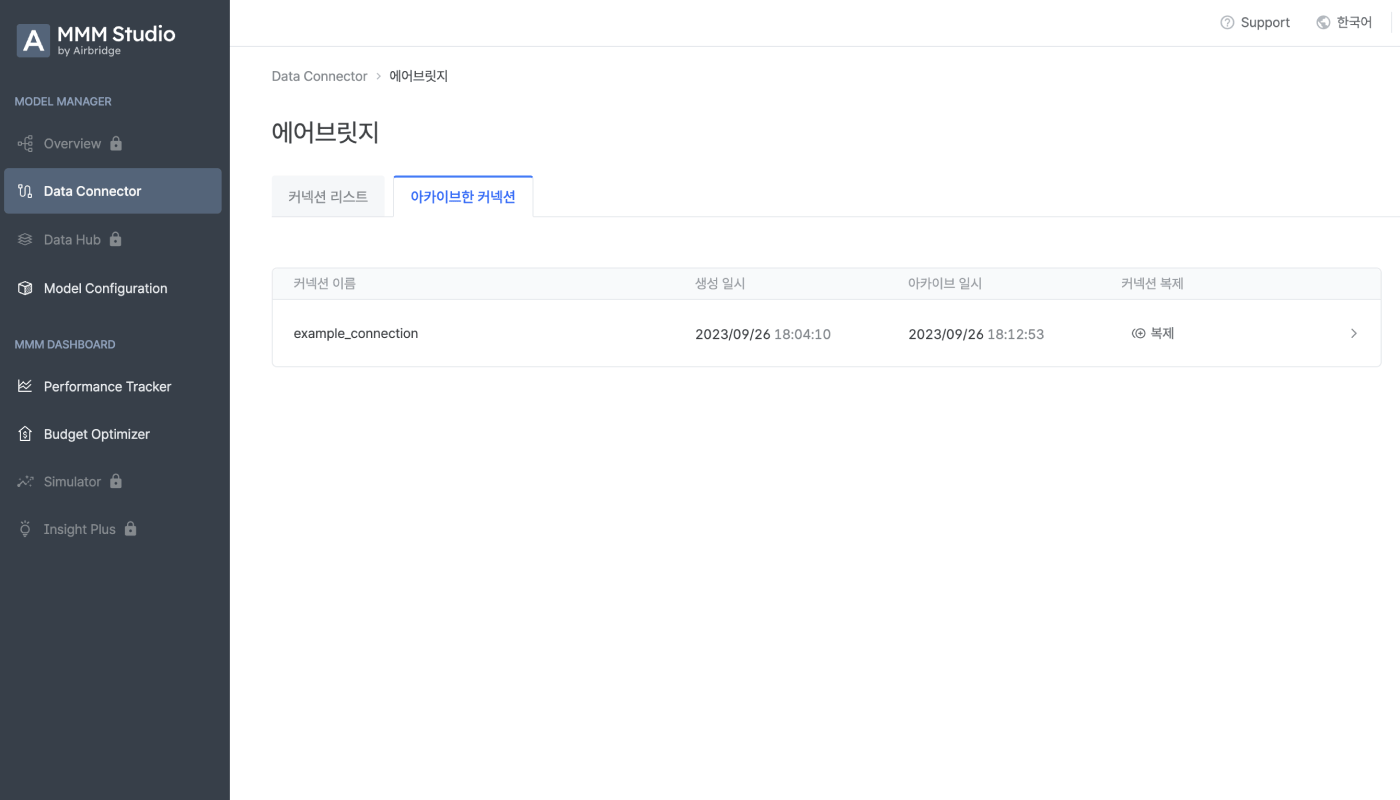Viewport: 1400px width, 800px height.
Task: Click the Overview flow icon in sidebar
Action: pos(25,144)
